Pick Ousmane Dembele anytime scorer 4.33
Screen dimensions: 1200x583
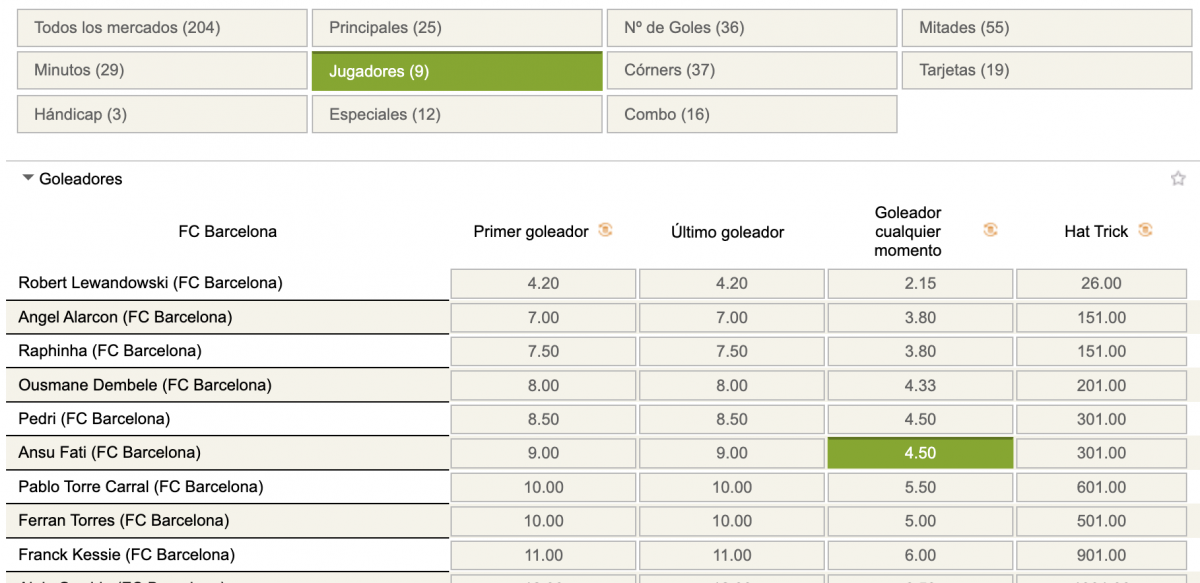coord(920,385)
